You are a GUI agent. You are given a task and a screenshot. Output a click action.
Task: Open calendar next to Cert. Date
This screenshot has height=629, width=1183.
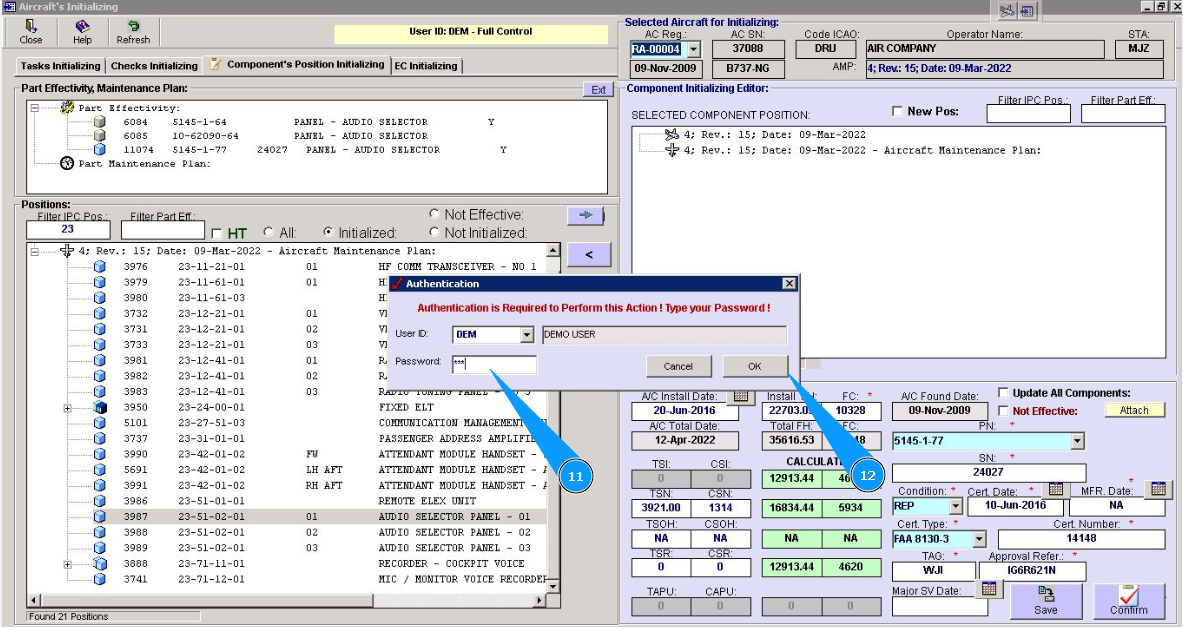1055,489
